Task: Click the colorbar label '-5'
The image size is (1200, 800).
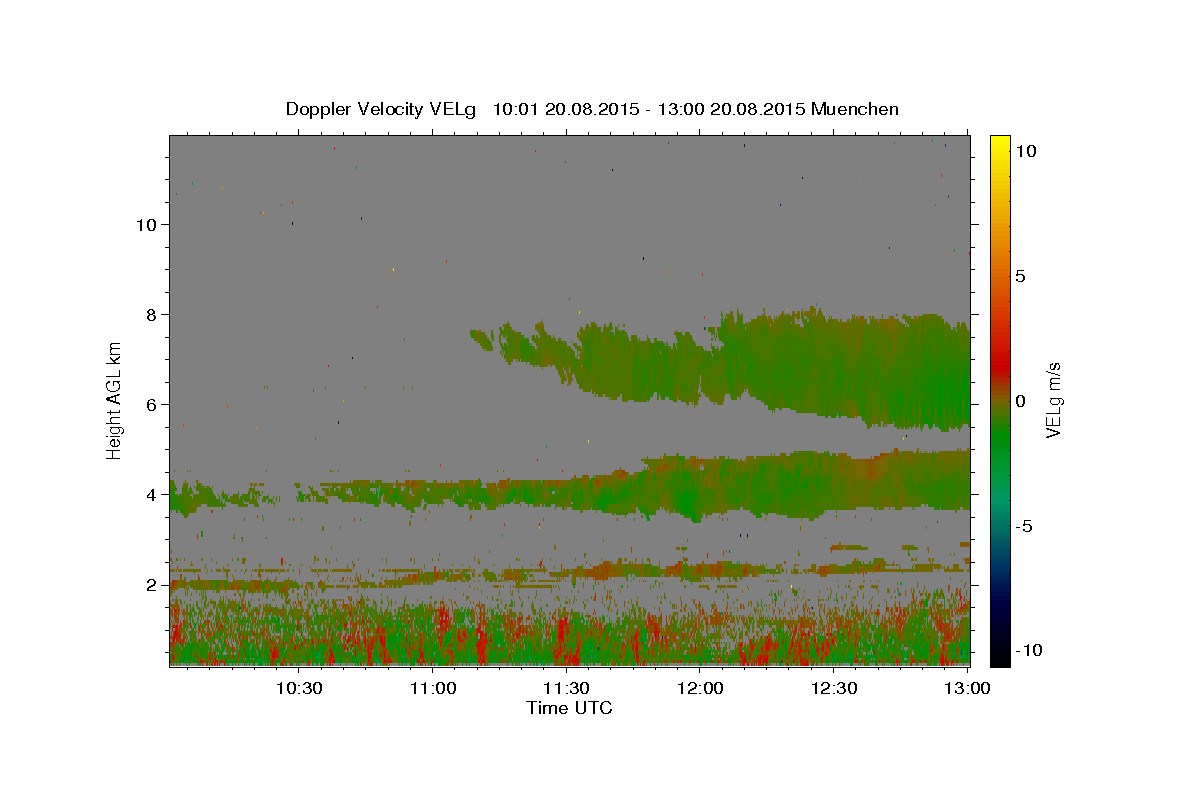Action: pyautogui.click(x=1023, y=526)
